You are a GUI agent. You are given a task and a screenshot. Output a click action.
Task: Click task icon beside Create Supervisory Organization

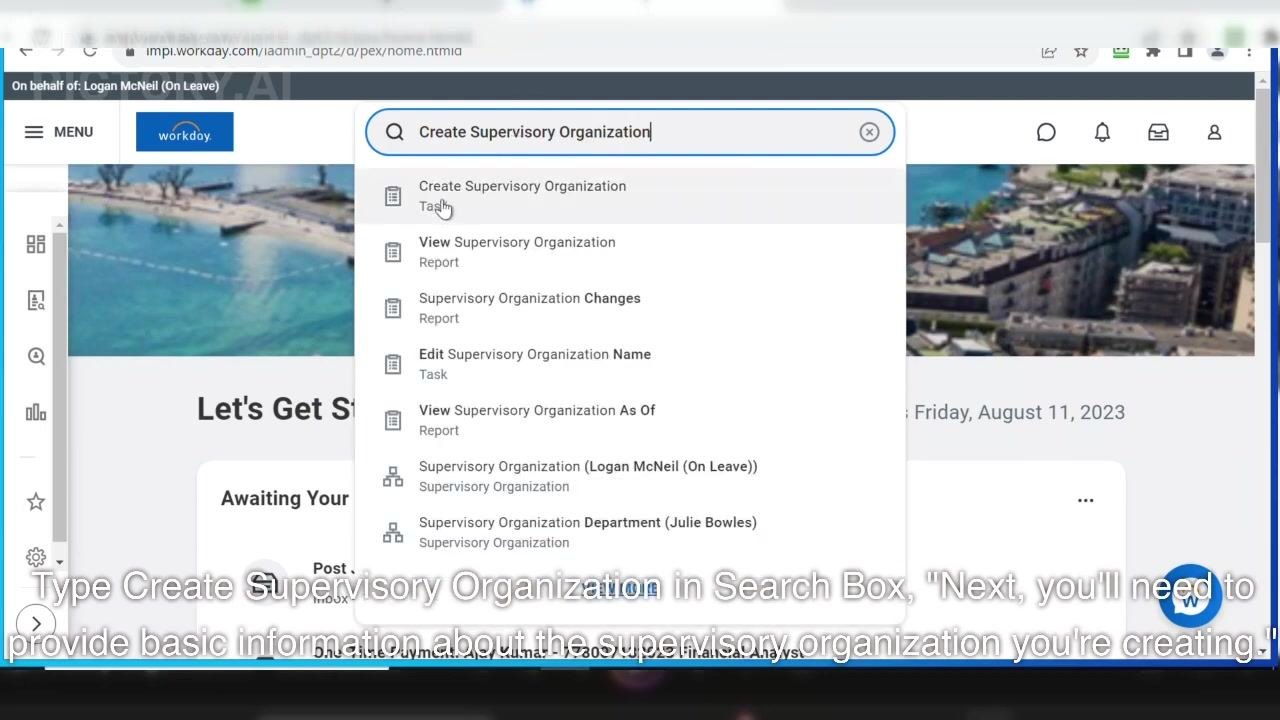pyautogui.click(x=393, y=196)
